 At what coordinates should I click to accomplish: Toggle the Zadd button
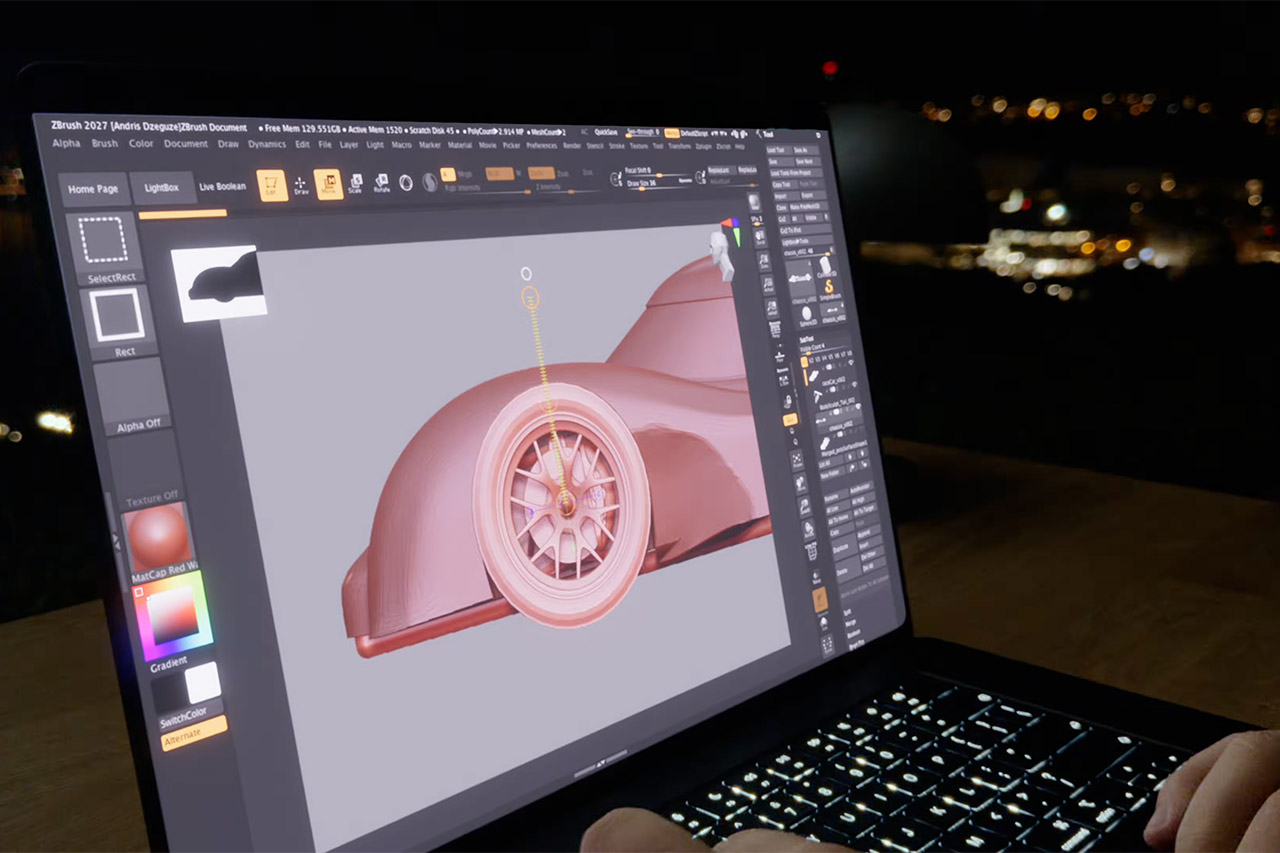pos(541,173)
